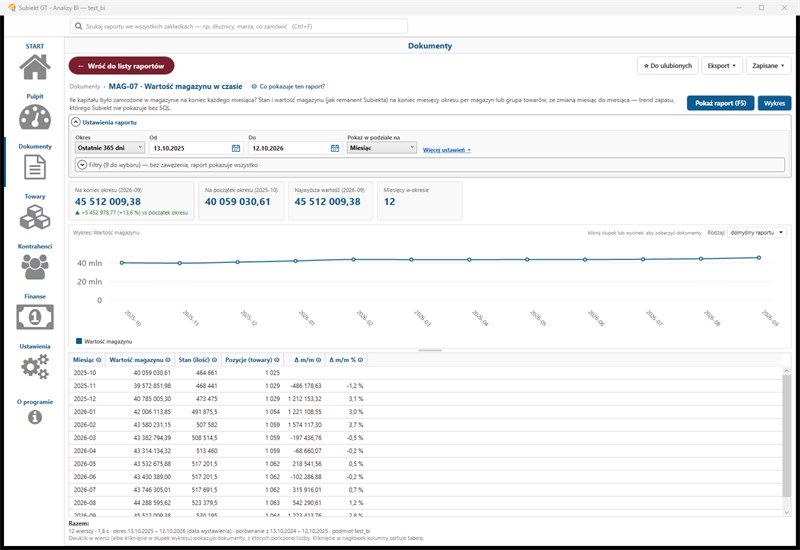
Task: Expand the Filtry section
Action: pyautogui.click(x=82, y=165)
